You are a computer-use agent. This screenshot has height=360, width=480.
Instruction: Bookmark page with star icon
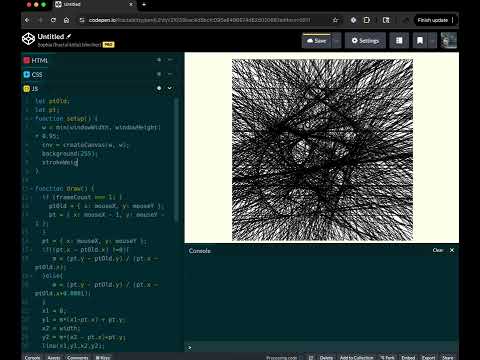pos(335,20)
